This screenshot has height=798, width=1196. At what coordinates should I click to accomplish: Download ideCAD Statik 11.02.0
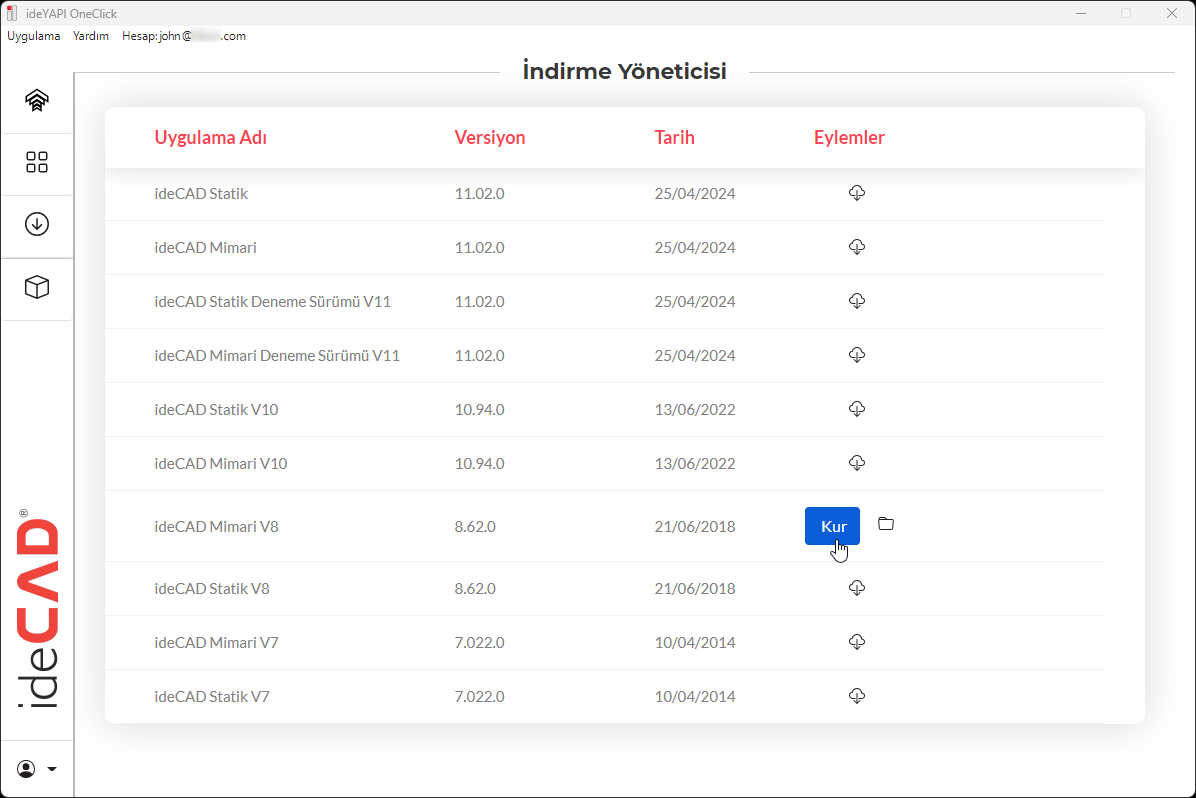[857, 193]
